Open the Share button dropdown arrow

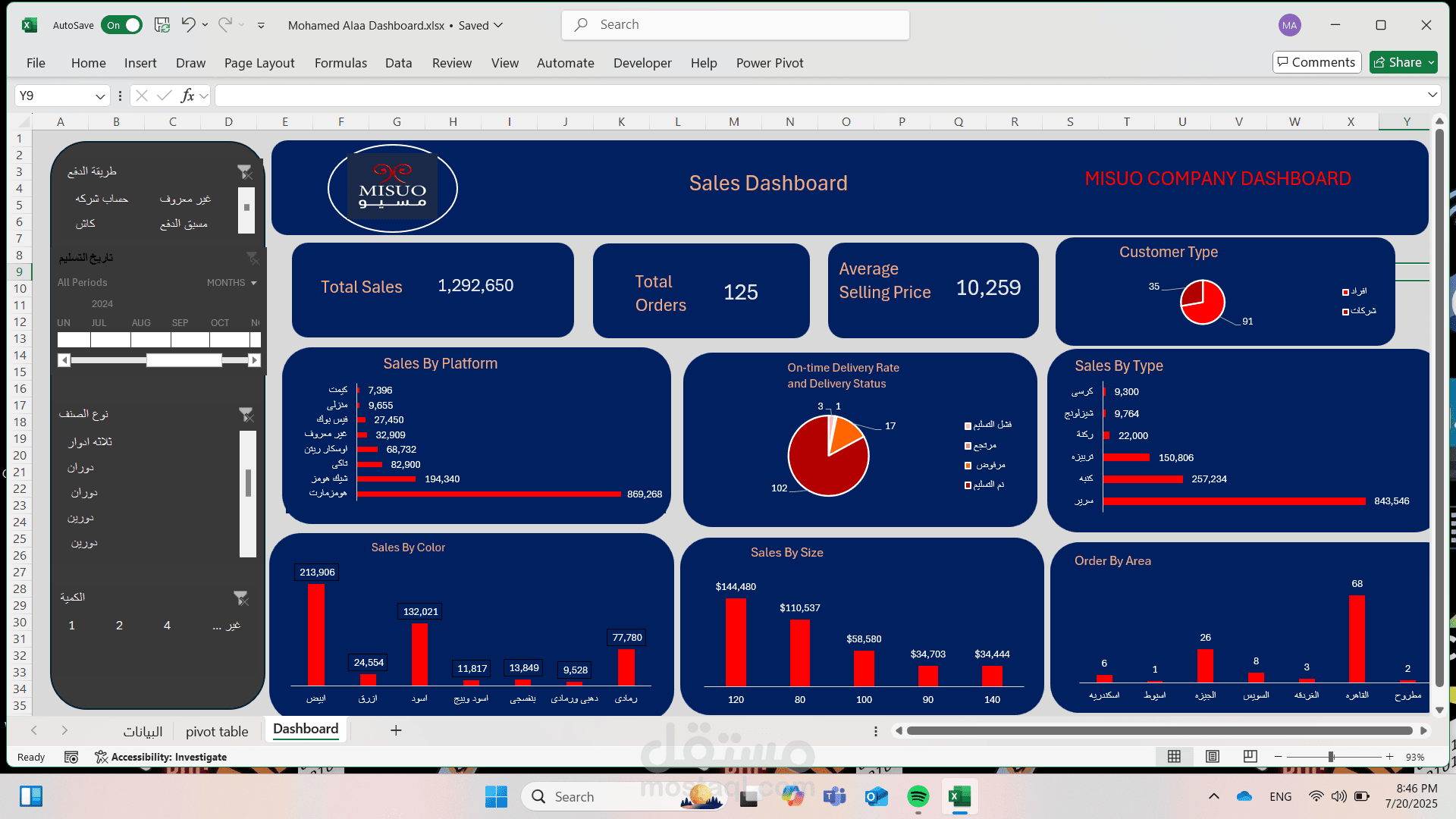pos(1431,62)
